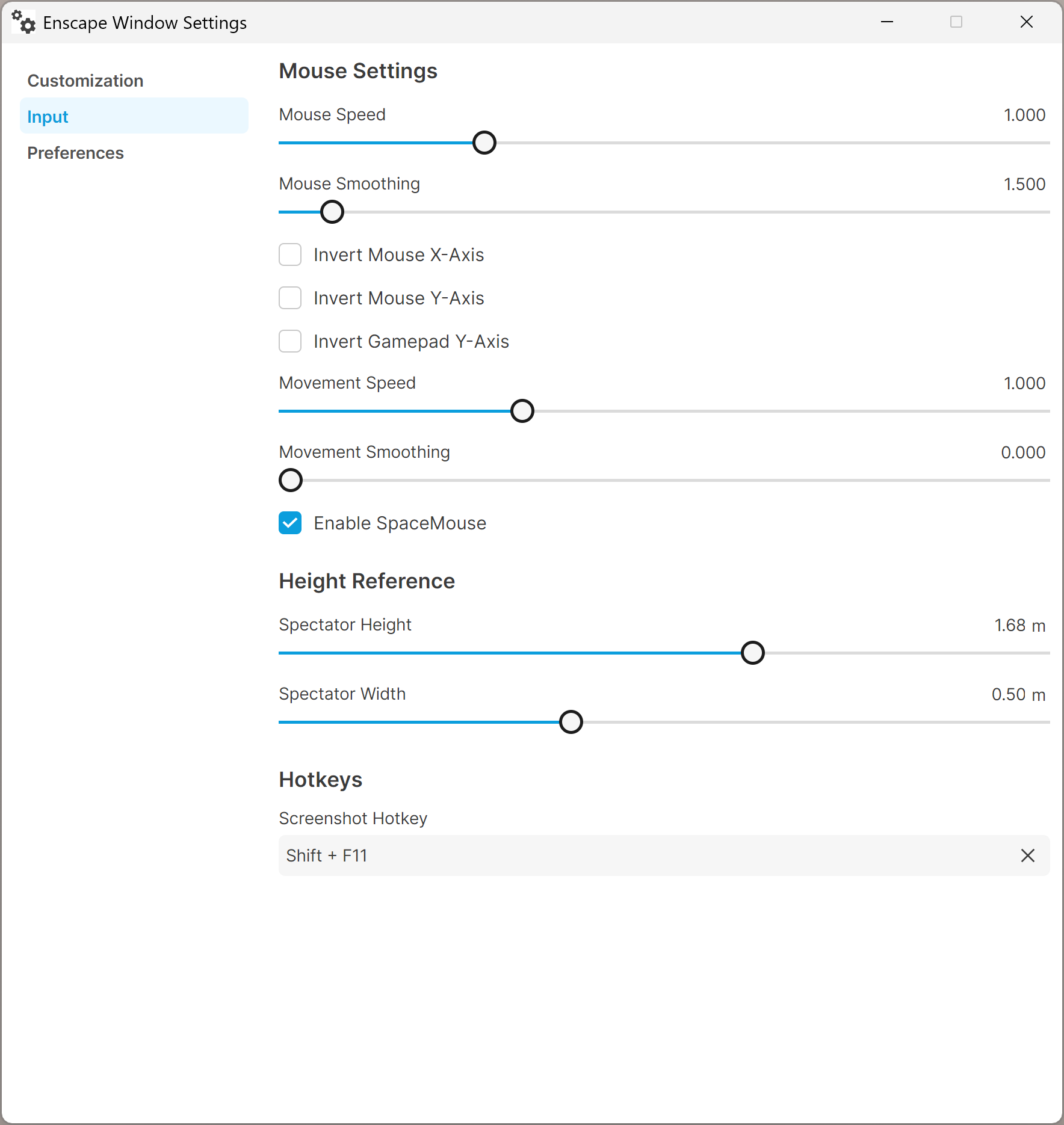
Task: Click the Mouse Speed slider handle
Action: (484, 143)
